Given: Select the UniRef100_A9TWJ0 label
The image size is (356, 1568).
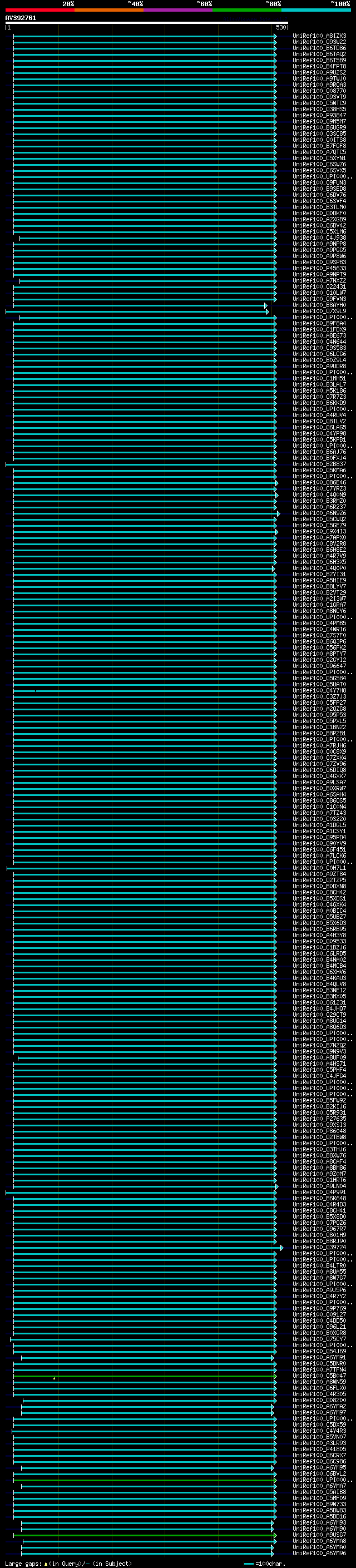Looking at the screenshot, I should (319, 78).
